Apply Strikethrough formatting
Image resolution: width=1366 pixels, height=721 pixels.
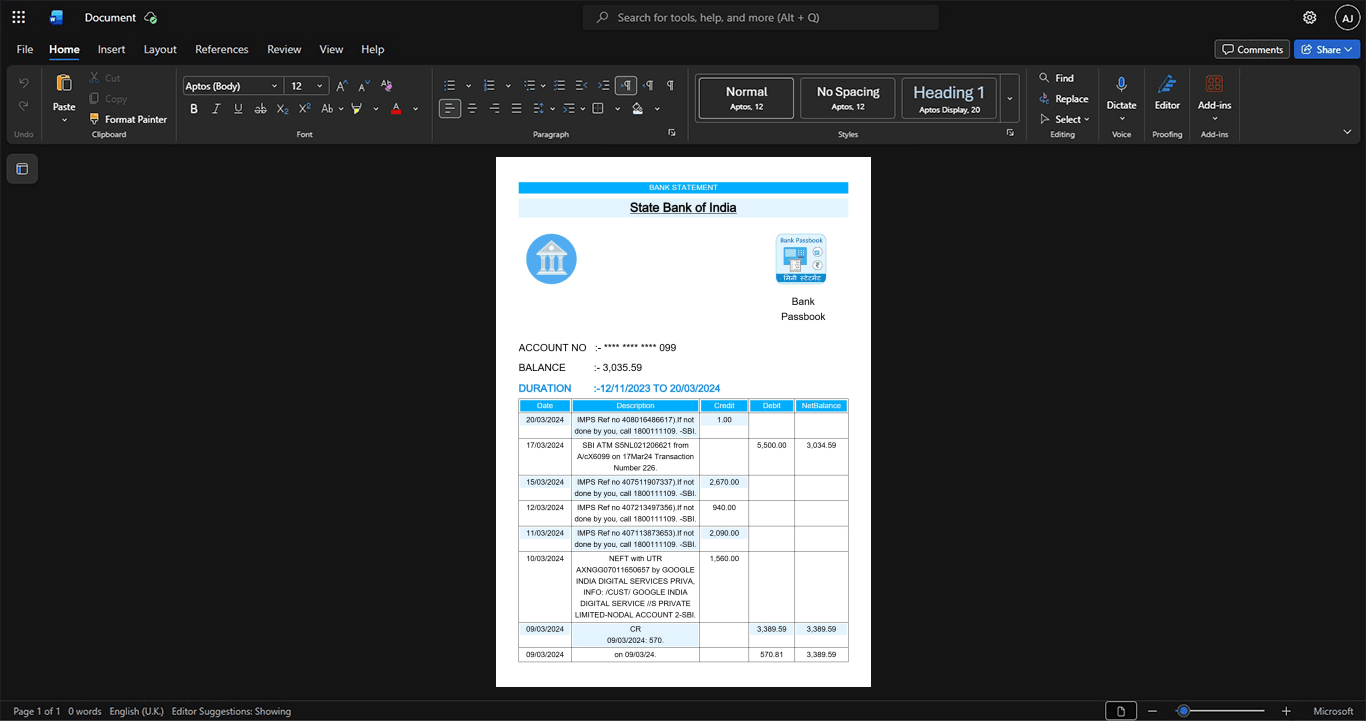tap(260, 109)
